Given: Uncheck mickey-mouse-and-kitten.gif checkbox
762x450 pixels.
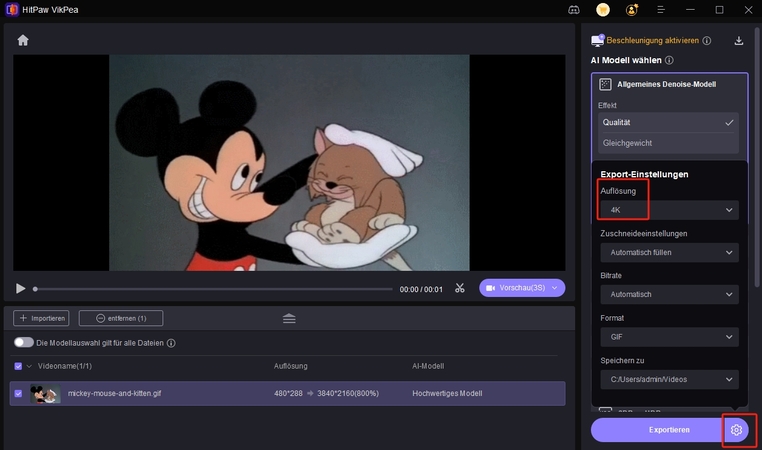Looking at the screenshot, I should pyautogui.click(x=19, y=394).
